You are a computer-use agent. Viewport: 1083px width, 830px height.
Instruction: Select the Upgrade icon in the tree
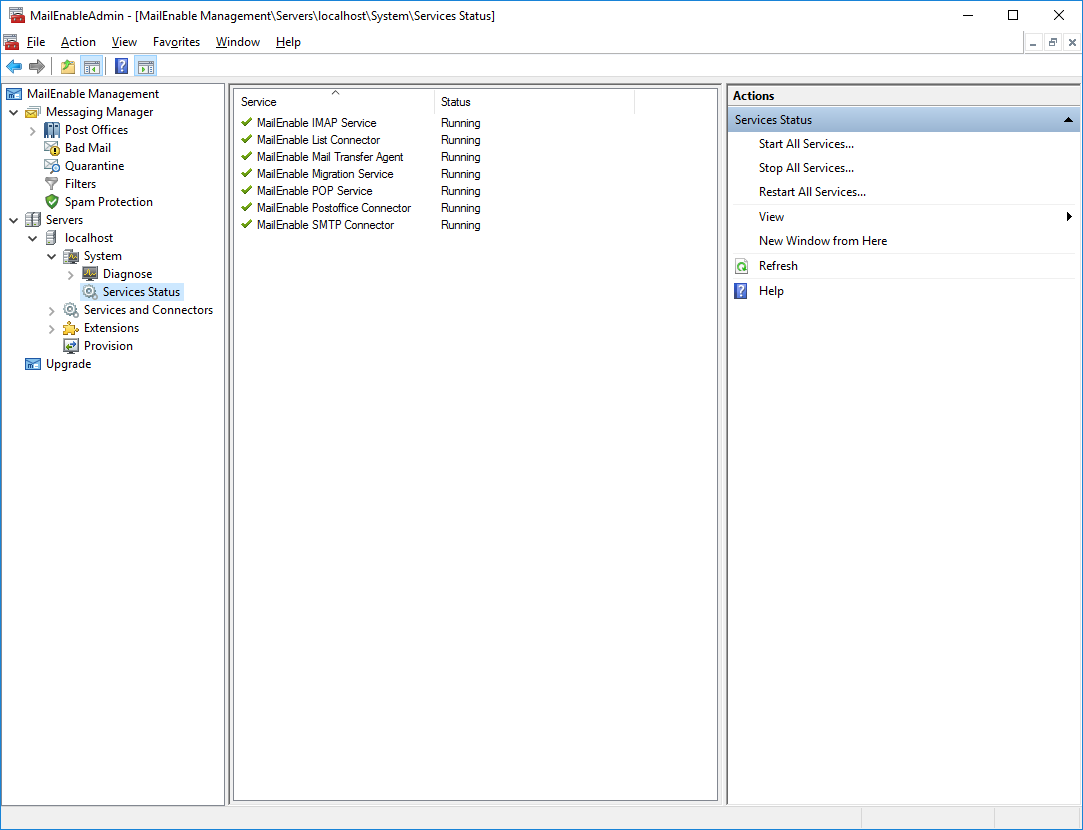tap(33, 363)
